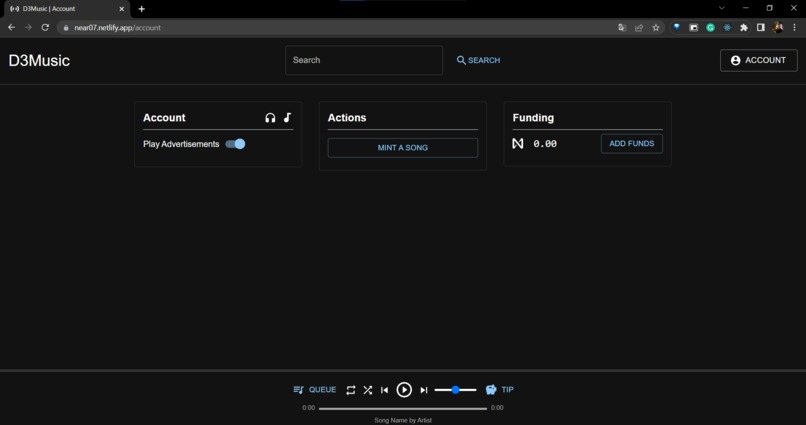Image resolution: width=806 pixels, height=425 pixels.
Task: Toggle the repeat icon in player
Action: coord(351,390)
